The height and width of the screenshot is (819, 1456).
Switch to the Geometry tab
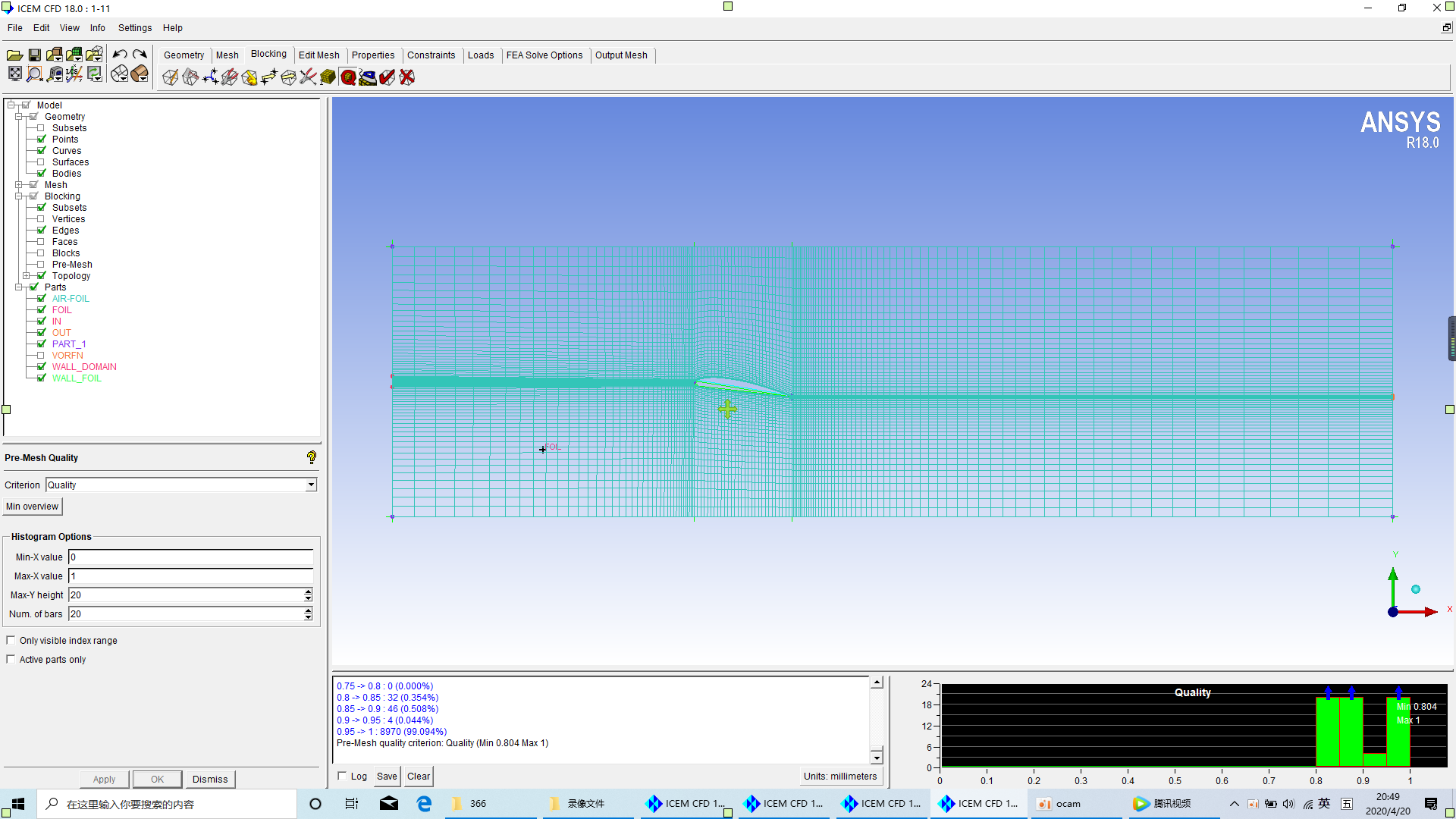184,55
